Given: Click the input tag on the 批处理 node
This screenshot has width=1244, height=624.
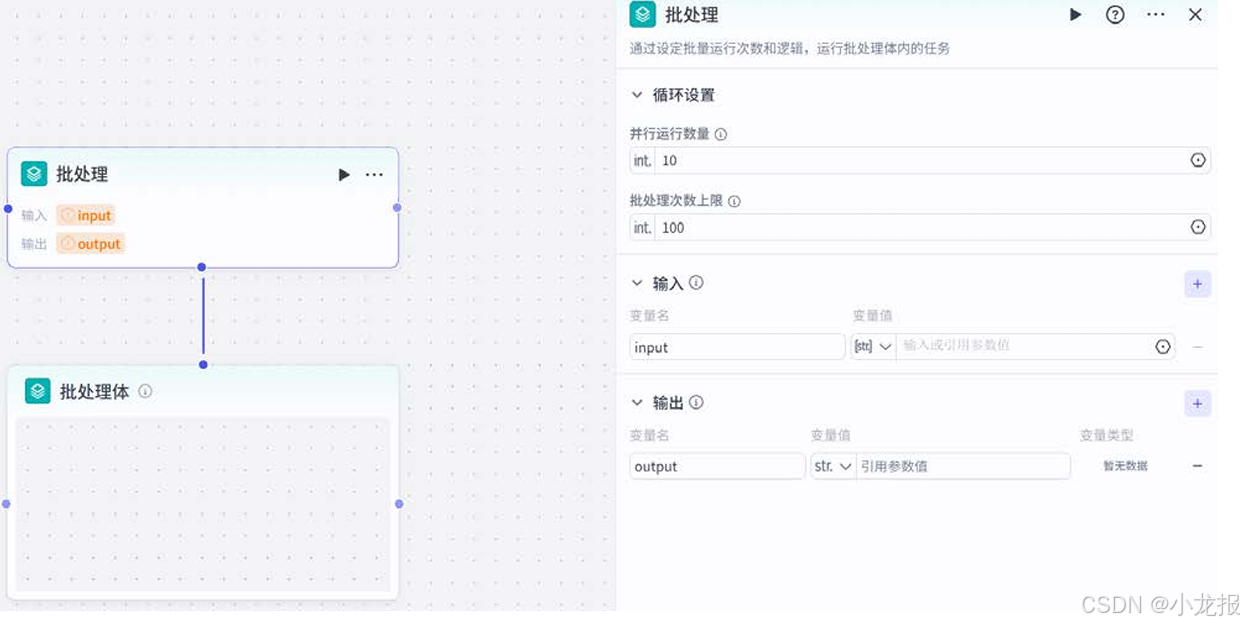Looking at the screenshot, I should point(86,215).
